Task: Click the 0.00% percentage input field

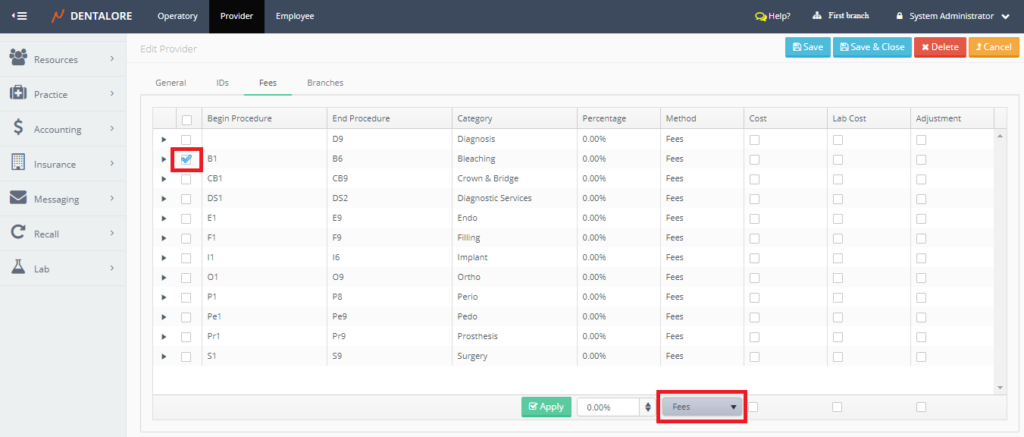Action: coord(609,407)
